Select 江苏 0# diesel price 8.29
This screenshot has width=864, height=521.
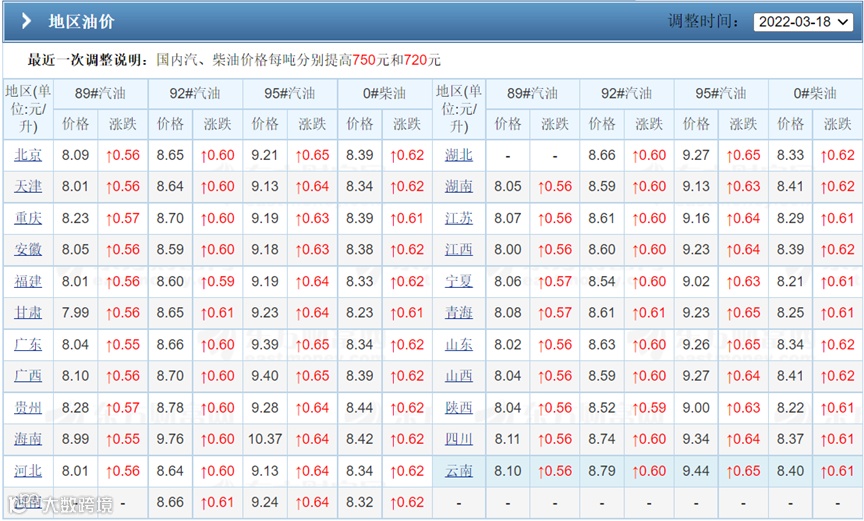791,218
